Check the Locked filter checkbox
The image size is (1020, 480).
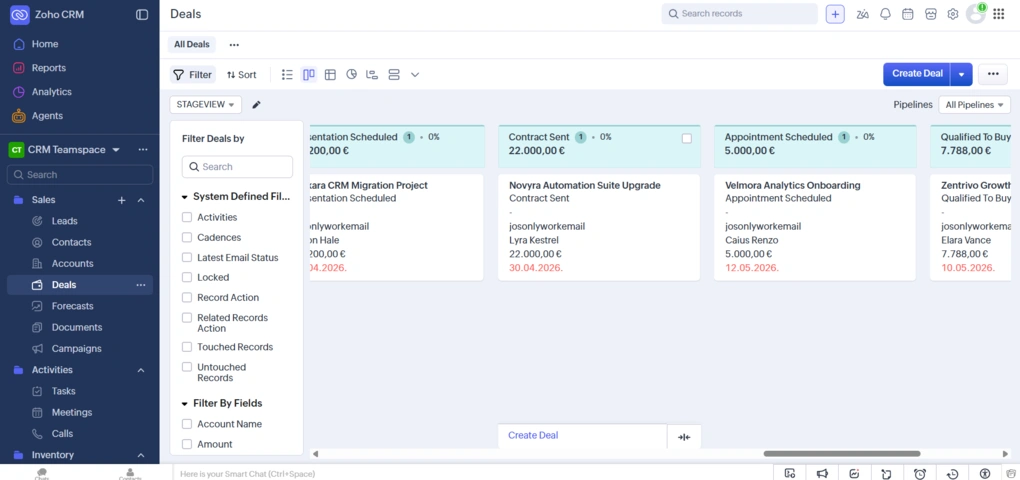click(x=187, y=277)
